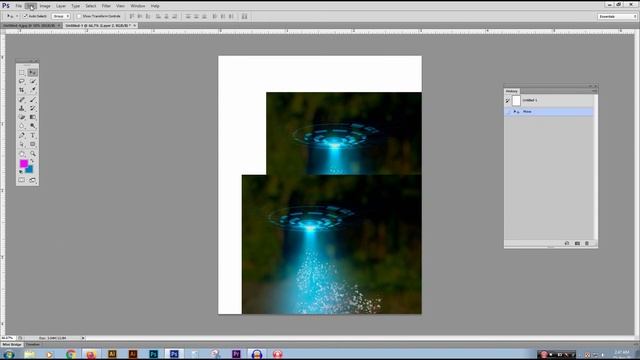The height and width of the screenshot is (360, 640).
Task: Open the Image menu
Action: [45, 6]
